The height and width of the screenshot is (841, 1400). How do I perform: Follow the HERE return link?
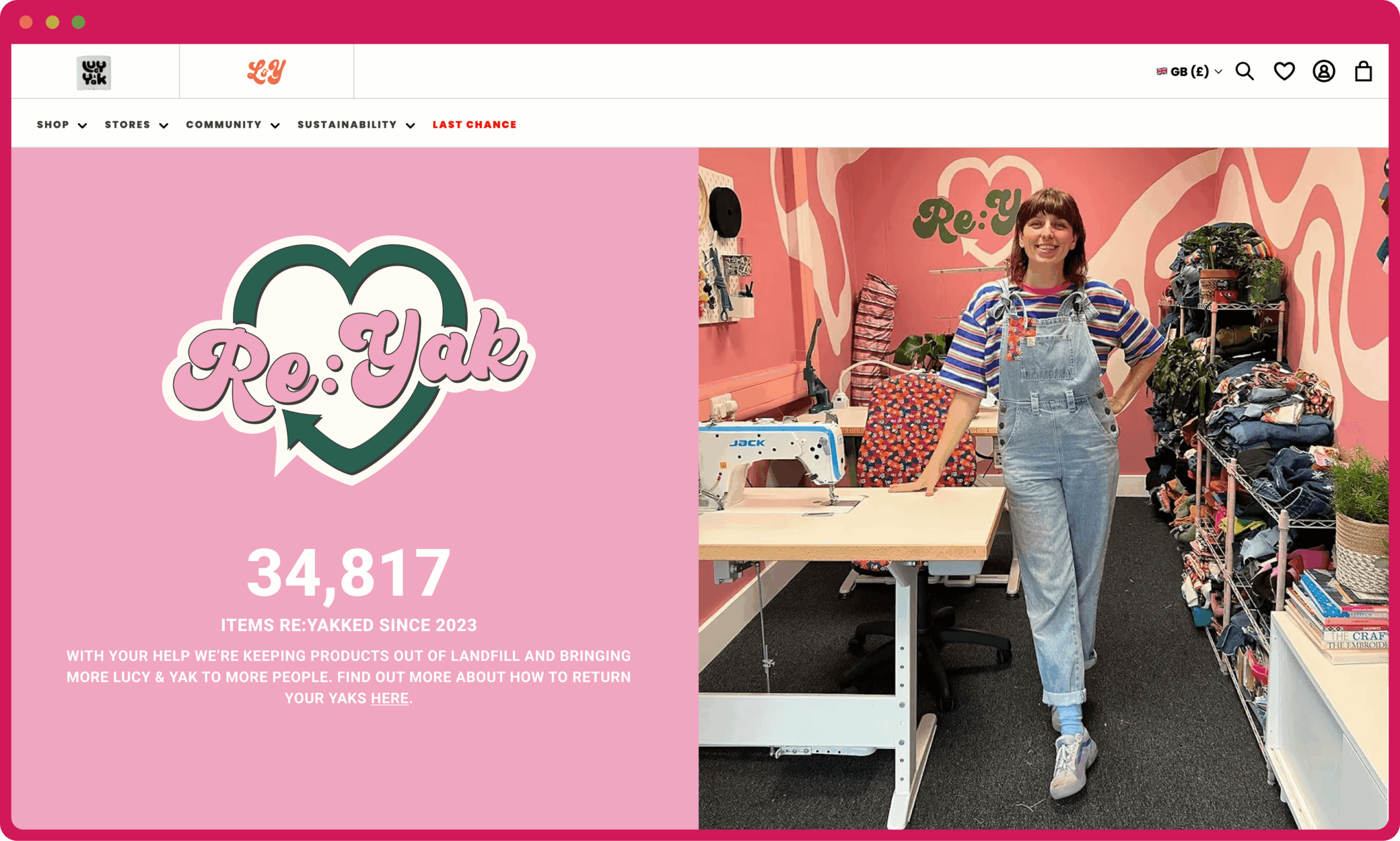[x=390, y=698]
